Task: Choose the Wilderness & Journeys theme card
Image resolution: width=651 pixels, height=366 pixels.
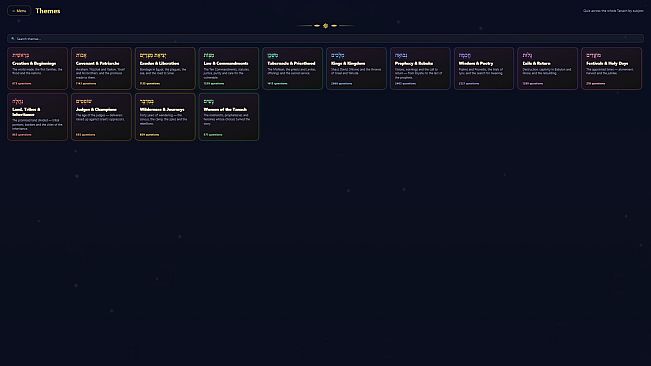Action: (165, 117)
